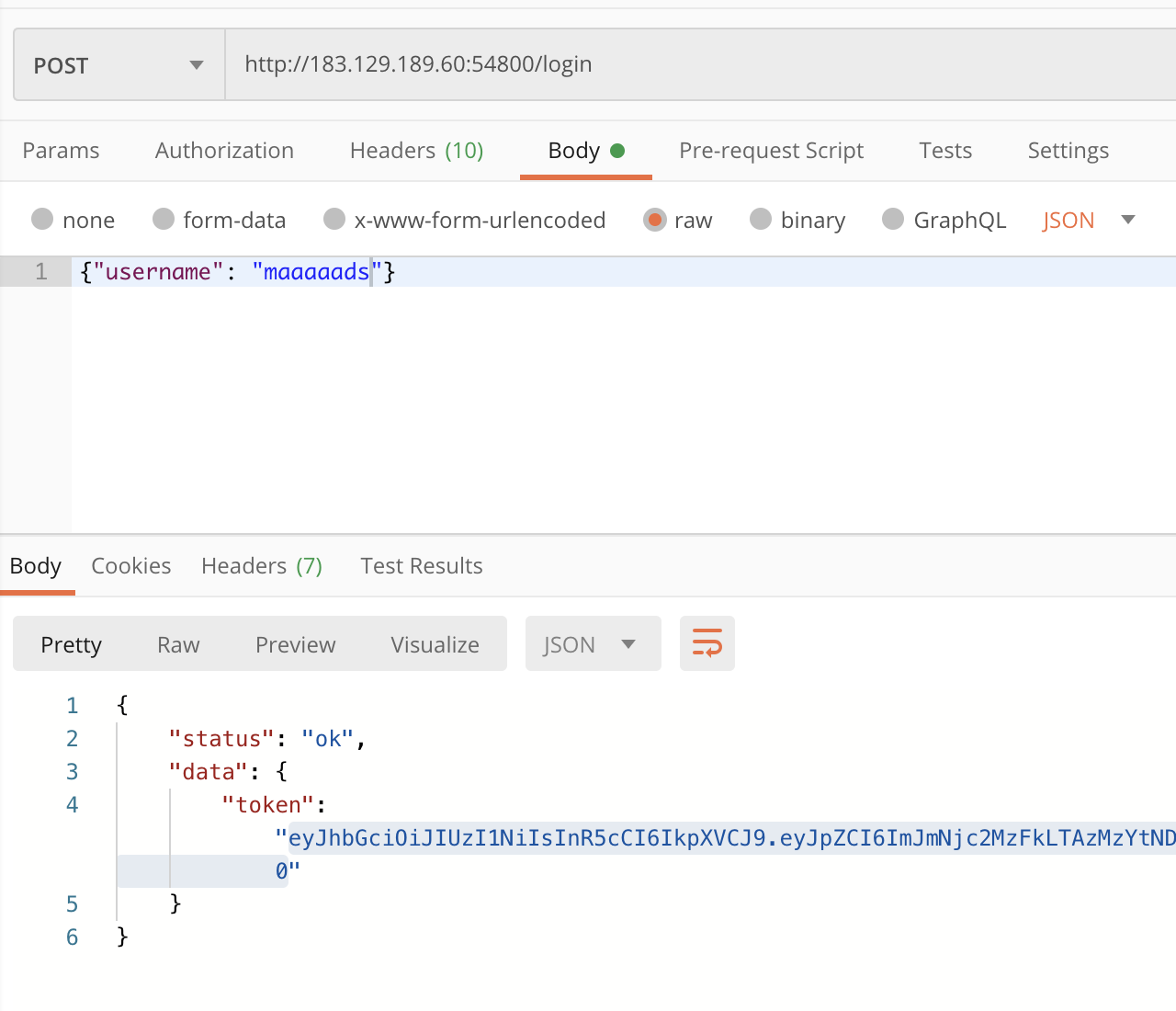Image resolution: width=1176 pixels, height=1011 pixels.
Task: Open response Headers (7) tab
Action: (x=262, y=566)
